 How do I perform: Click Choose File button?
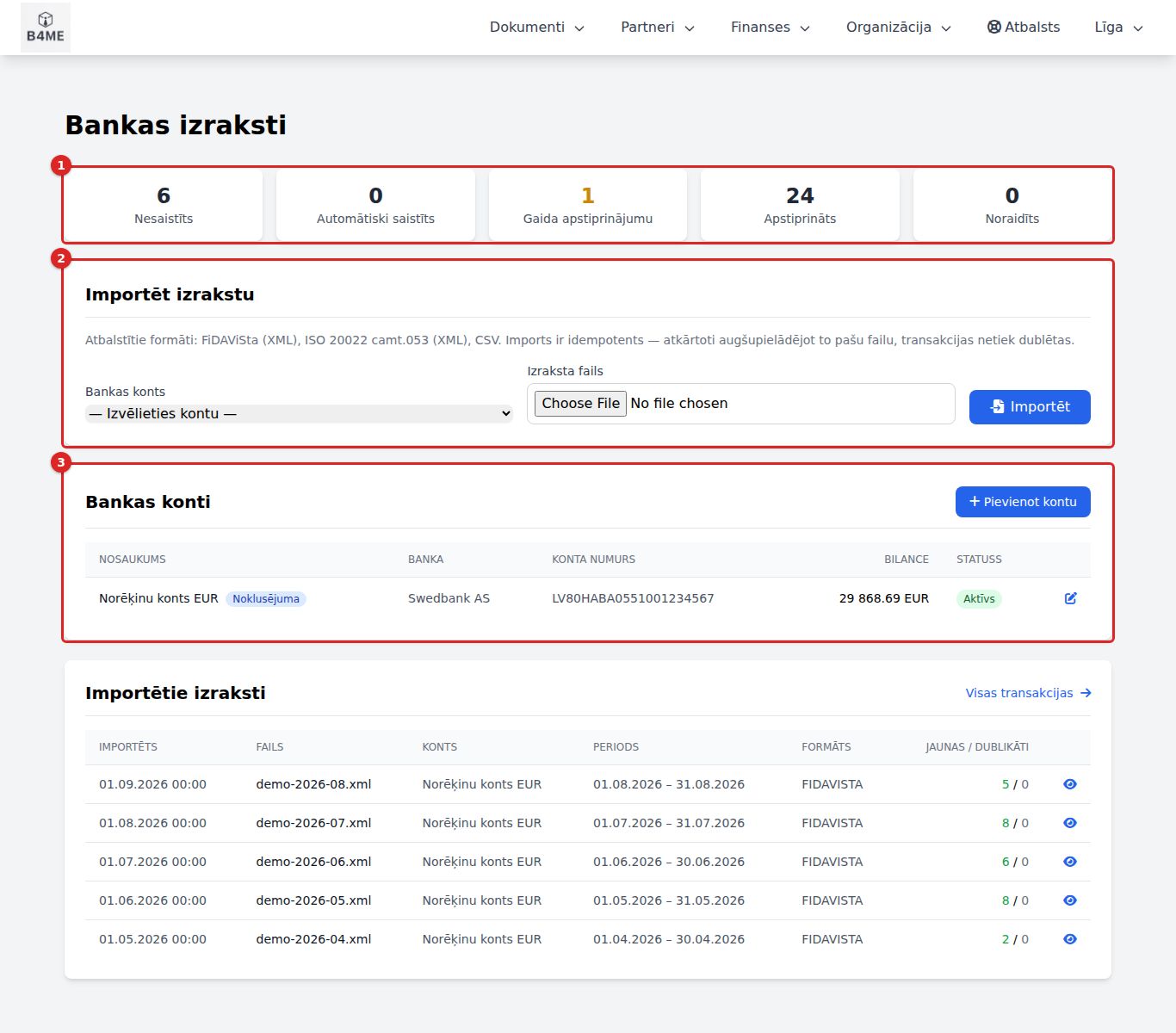pyautogui.click(x=581, y=404)
